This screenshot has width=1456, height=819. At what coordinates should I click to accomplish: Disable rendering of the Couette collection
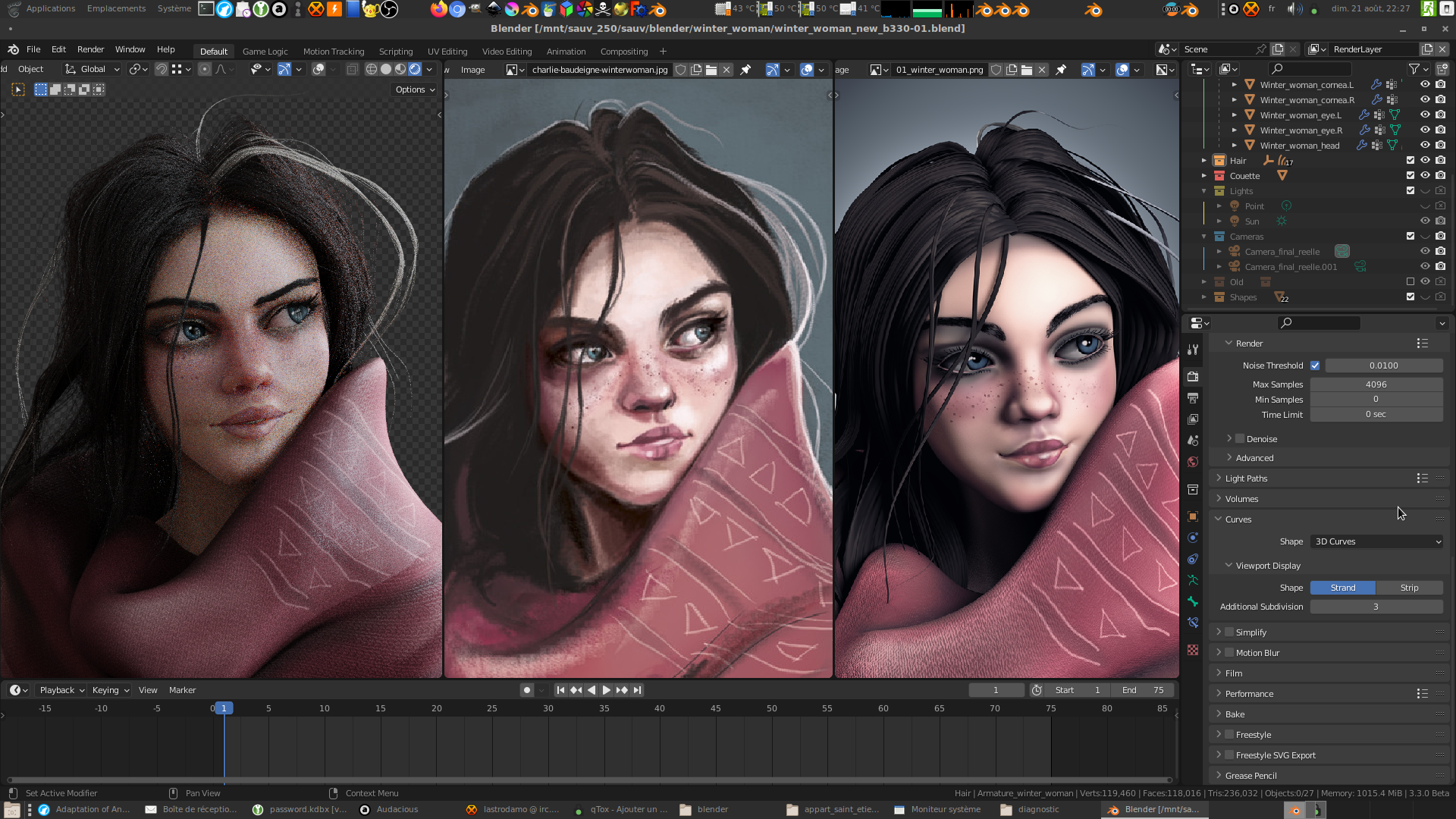click(x=1440, y=176)
